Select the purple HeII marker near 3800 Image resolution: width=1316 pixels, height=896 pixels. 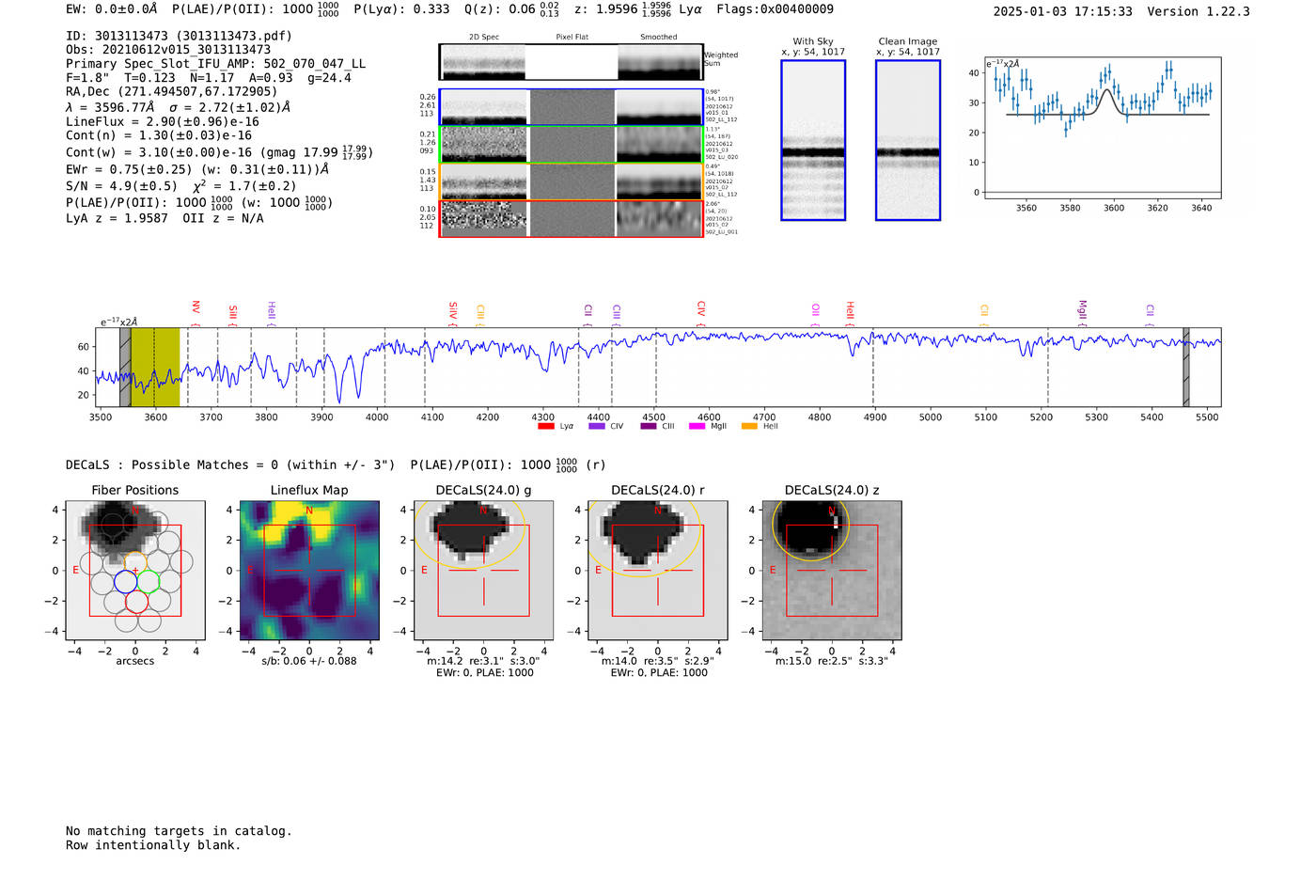272,312
